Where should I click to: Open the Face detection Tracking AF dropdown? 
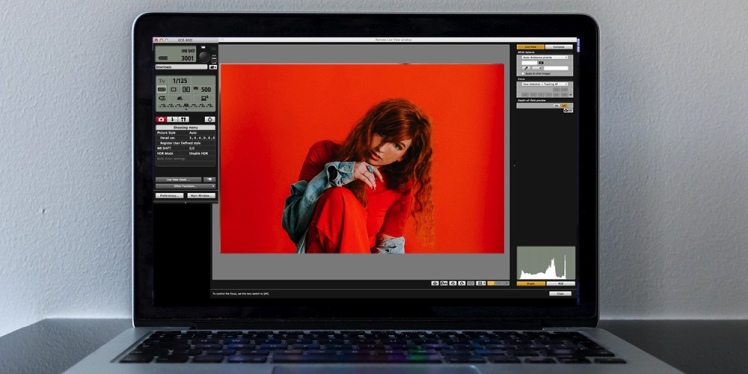point(545,84)
